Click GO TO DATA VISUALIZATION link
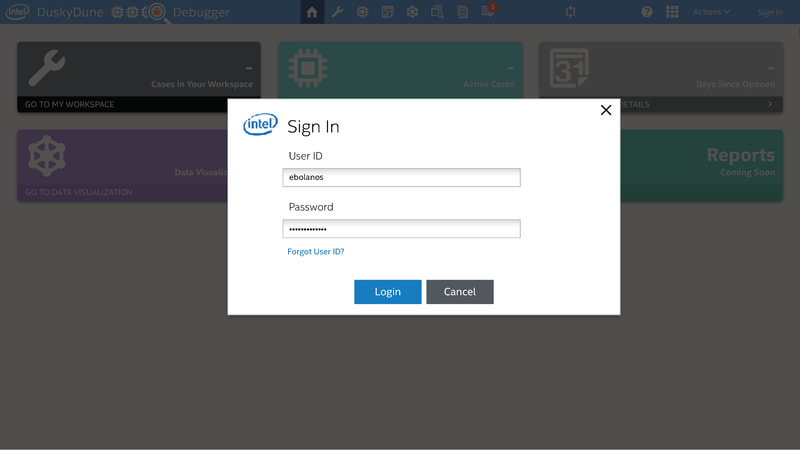Image resolution: width=800 pixels, height=450 pixels. [x=79, y=192]
